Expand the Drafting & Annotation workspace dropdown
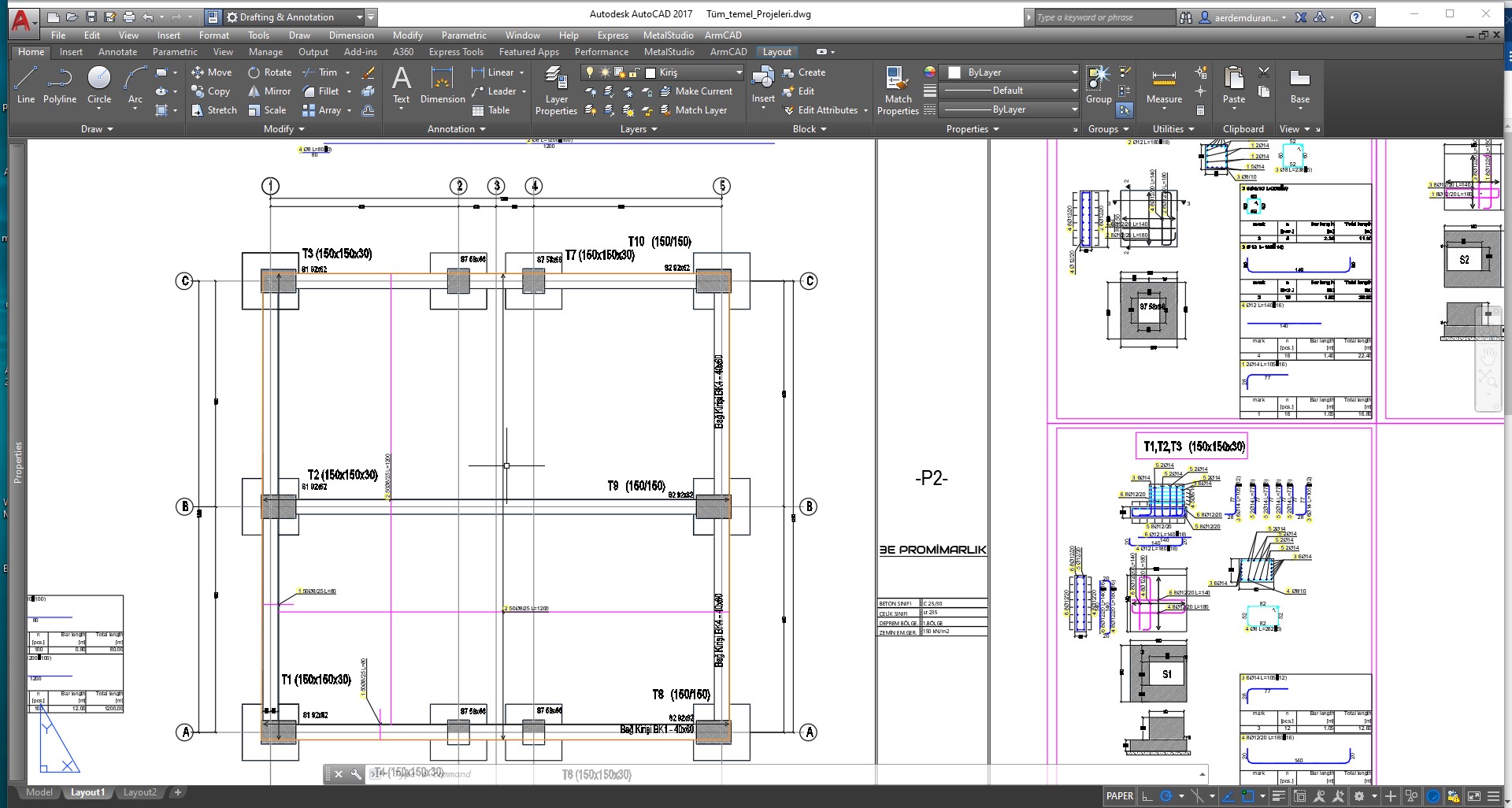 click(x=359, y=17)
